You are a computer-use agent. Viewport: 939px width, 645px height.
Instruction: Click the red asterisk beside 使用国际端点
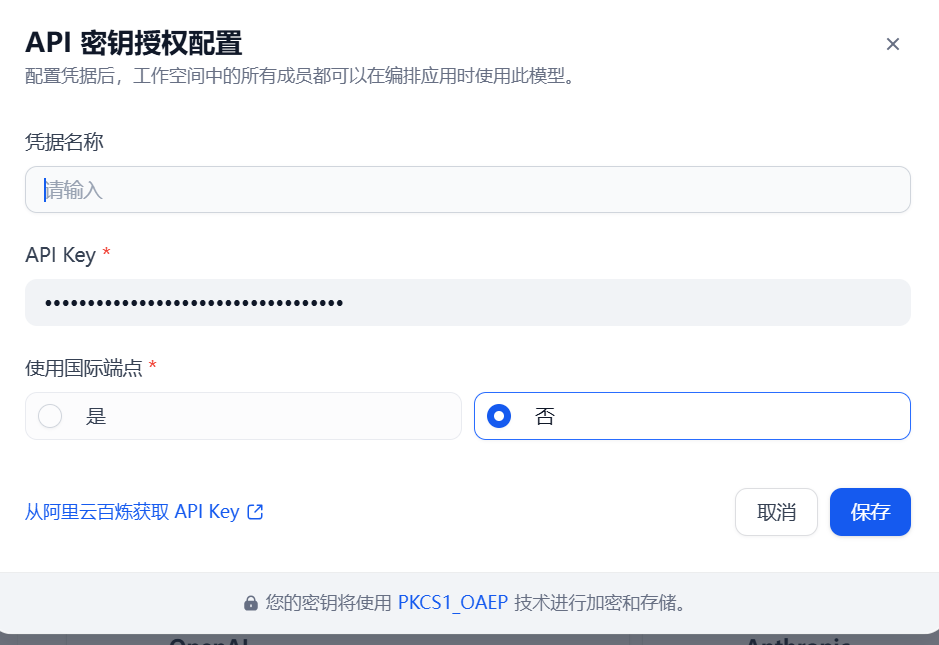coord(153,365)
